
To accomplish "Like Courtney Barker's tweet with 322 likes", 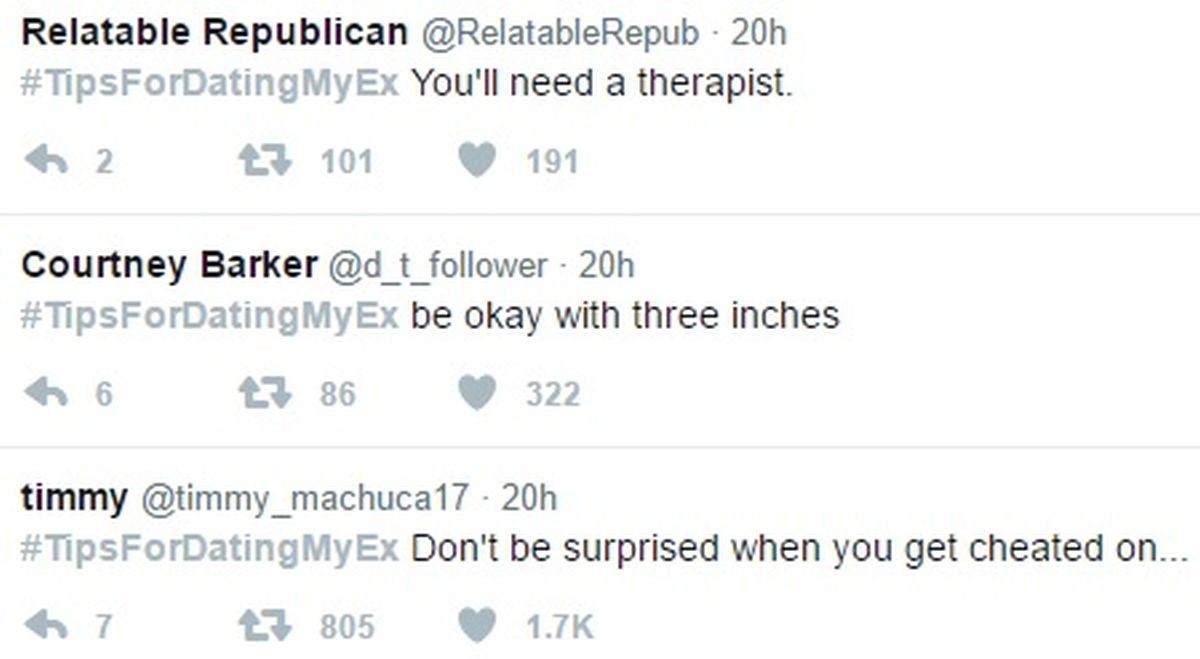I will [x=477, y=393].
